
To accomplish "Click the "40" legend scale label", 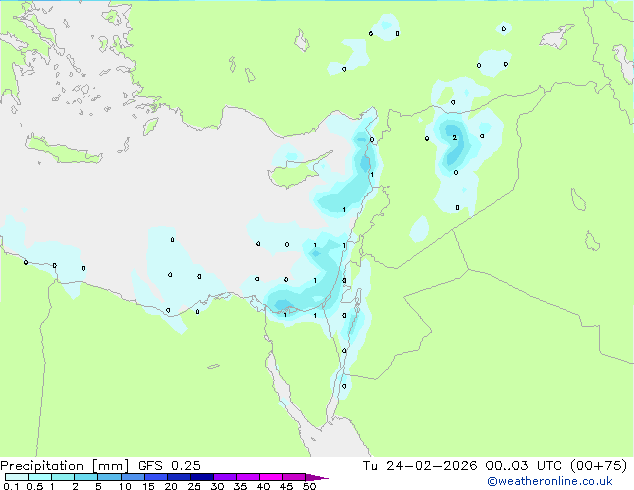I will pos(263,486).
